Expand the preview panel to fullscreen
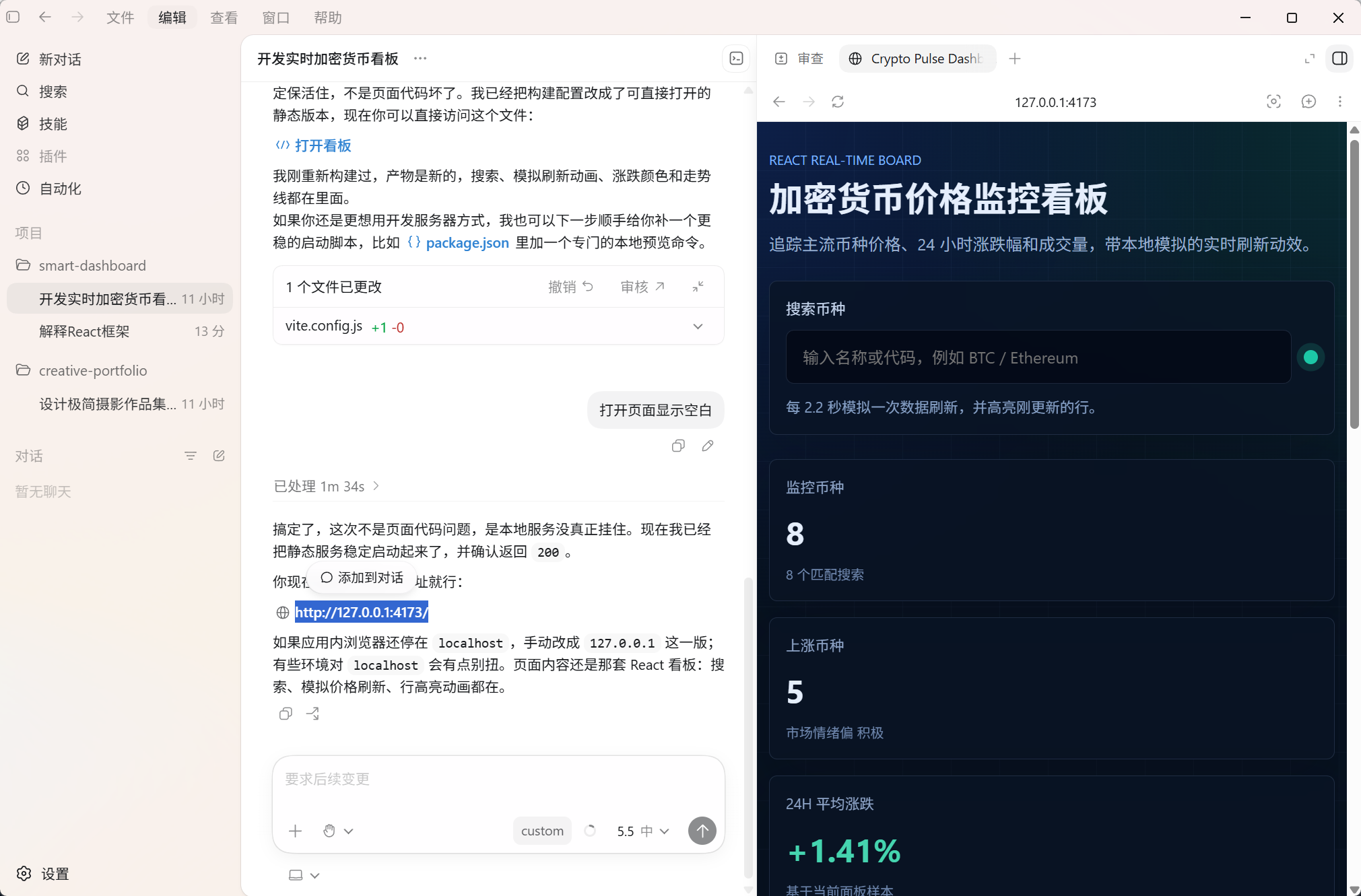Screen dimensions: 1361x896 (x=1310, y=59)
